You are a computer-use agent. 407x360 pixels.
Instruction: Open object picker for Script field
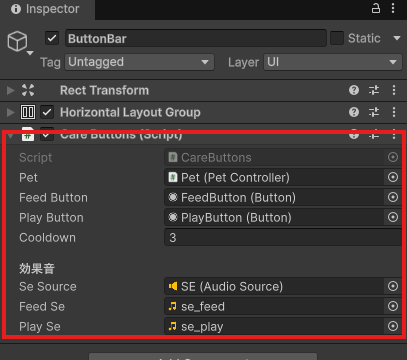(x=393, y=157)
